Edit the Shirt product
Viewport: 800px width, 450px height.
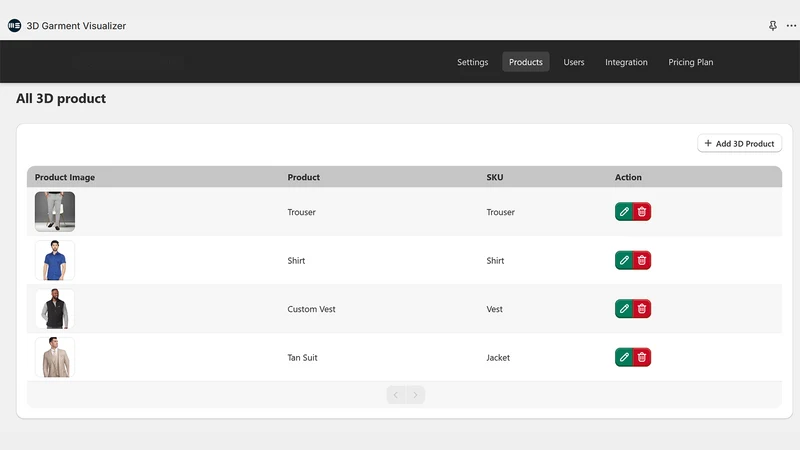click(624, 260)
